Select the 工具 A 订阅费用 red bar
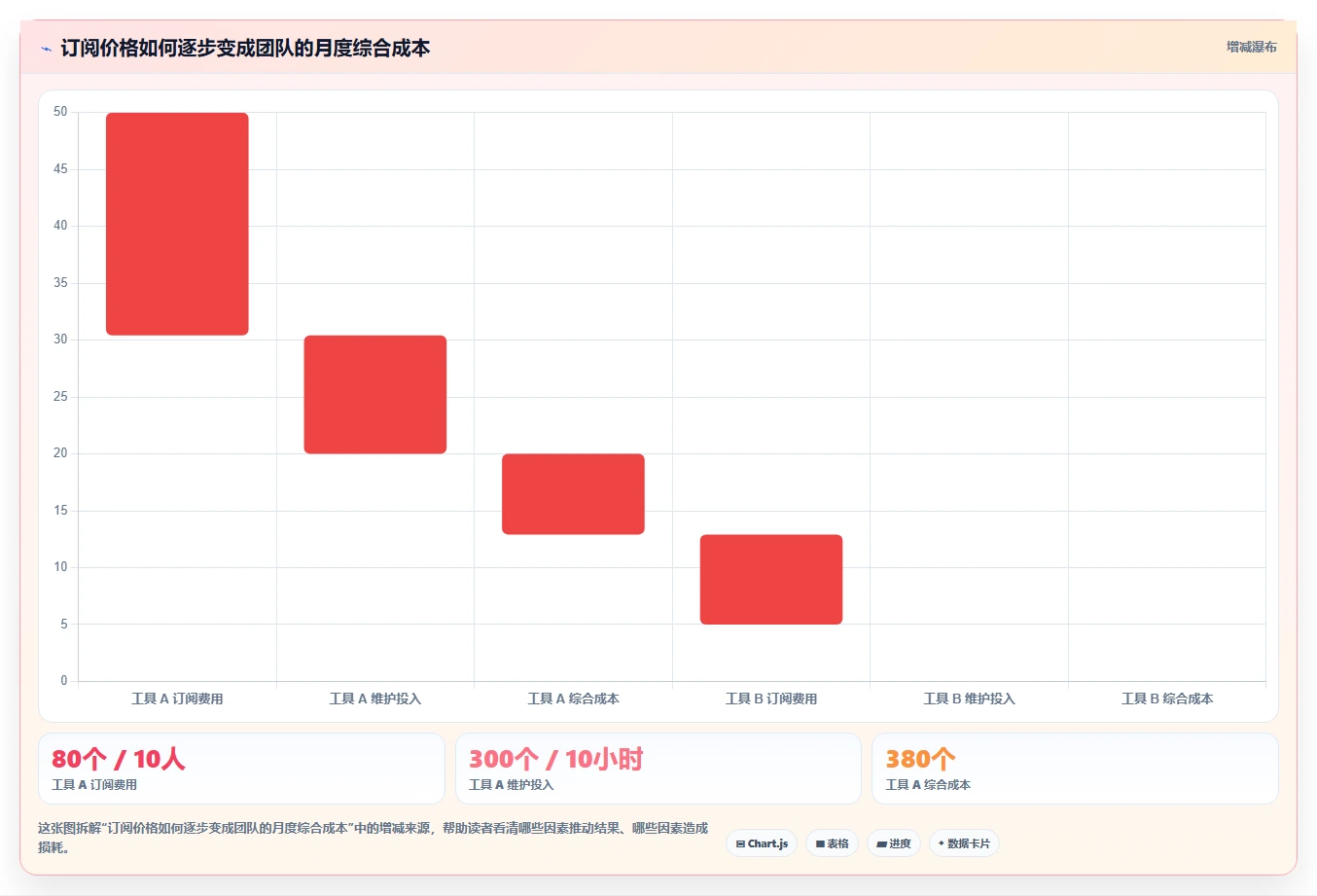 [177, 224]
